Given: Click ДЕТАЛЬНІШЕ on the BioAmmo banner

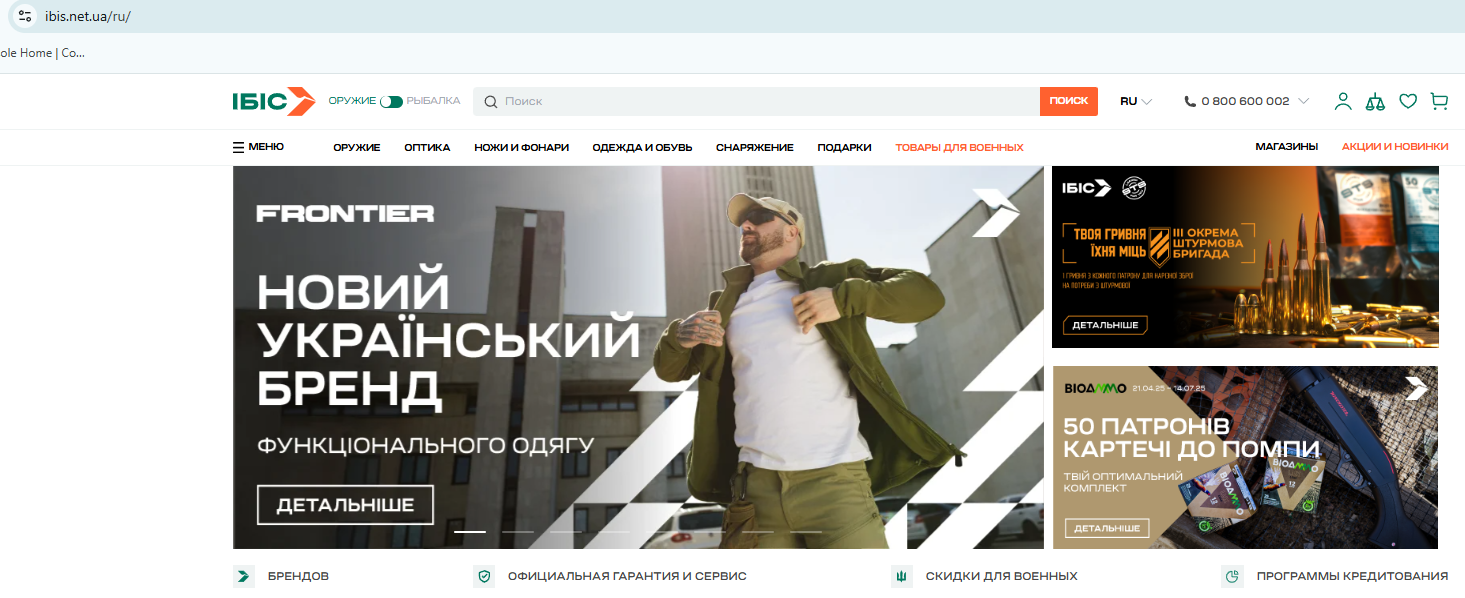Looking at the screenshot, I should tap(1107, 528).
